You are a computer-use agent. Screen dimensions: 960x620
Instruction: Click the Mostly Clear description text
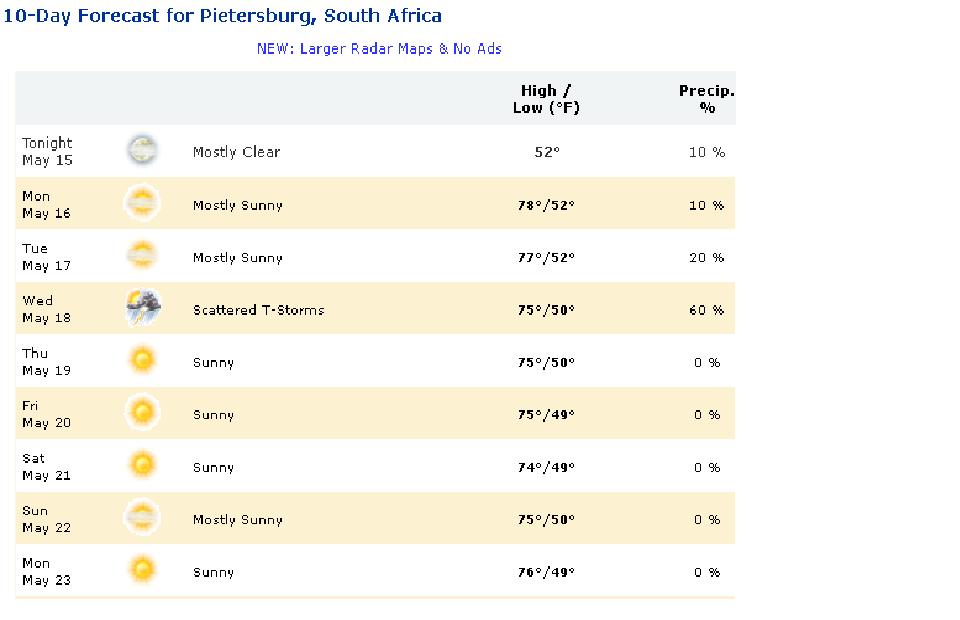pyautogui.click(x=236, y=152)
